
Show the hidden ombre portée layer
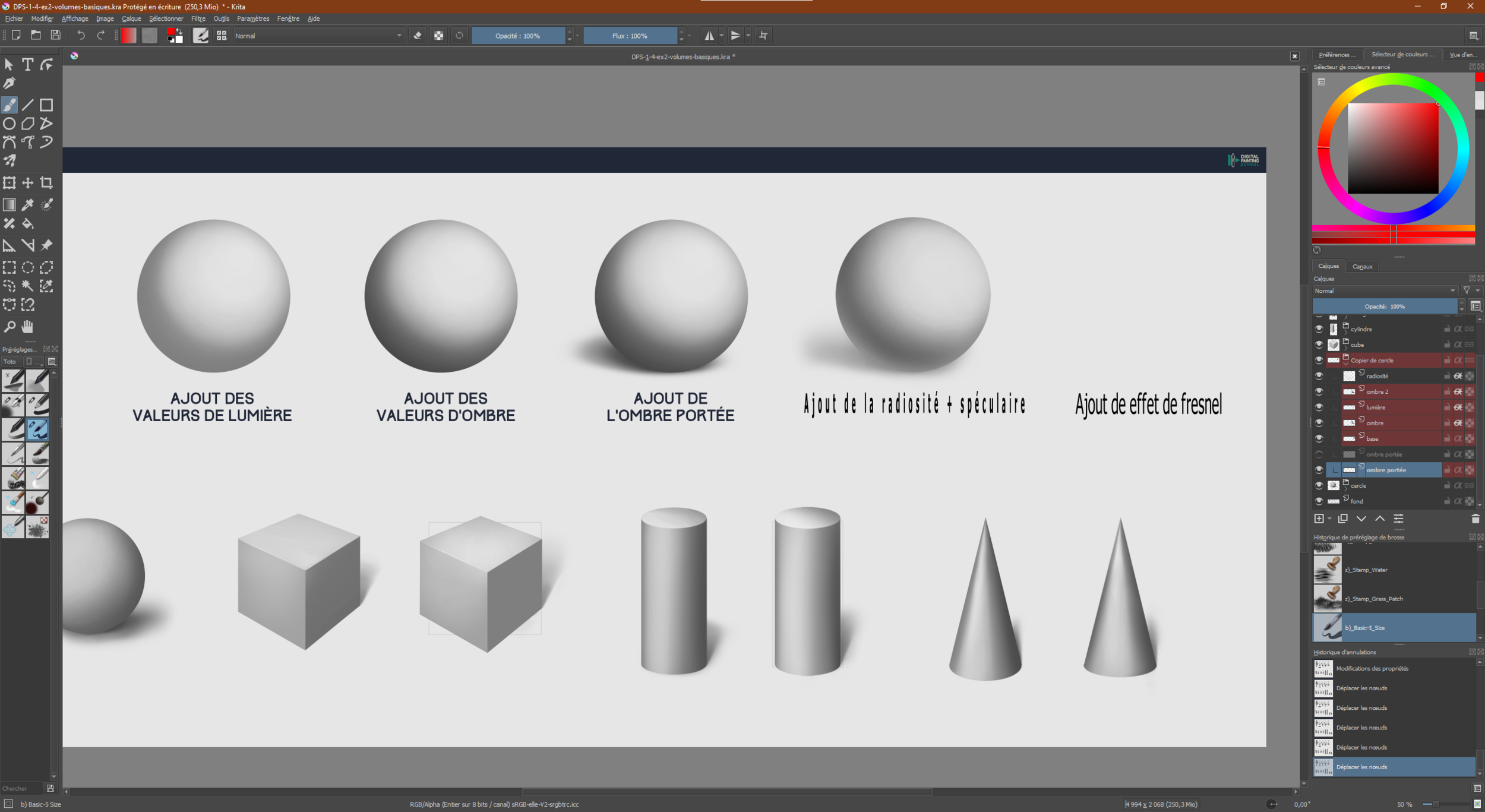[1319, 454]
